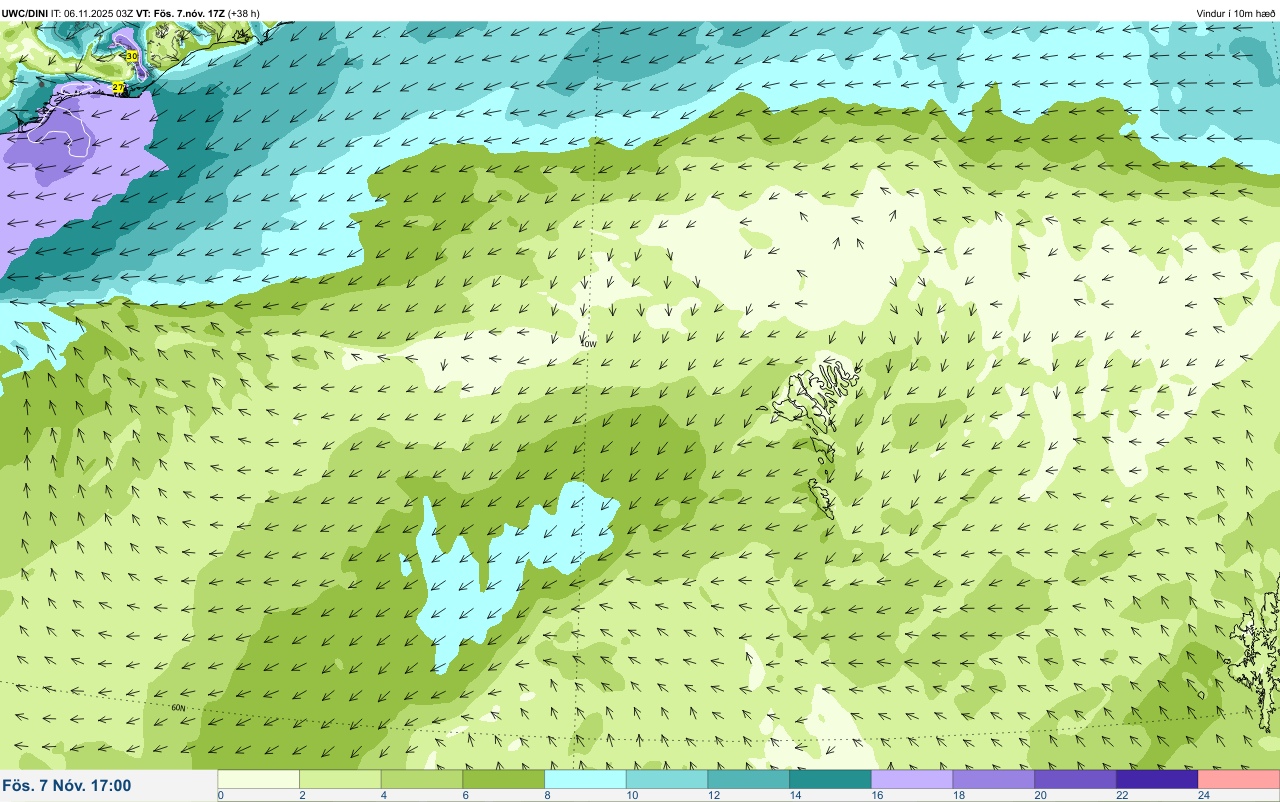Click the pale yellow 0–2 legend swatch

point(259,779)
